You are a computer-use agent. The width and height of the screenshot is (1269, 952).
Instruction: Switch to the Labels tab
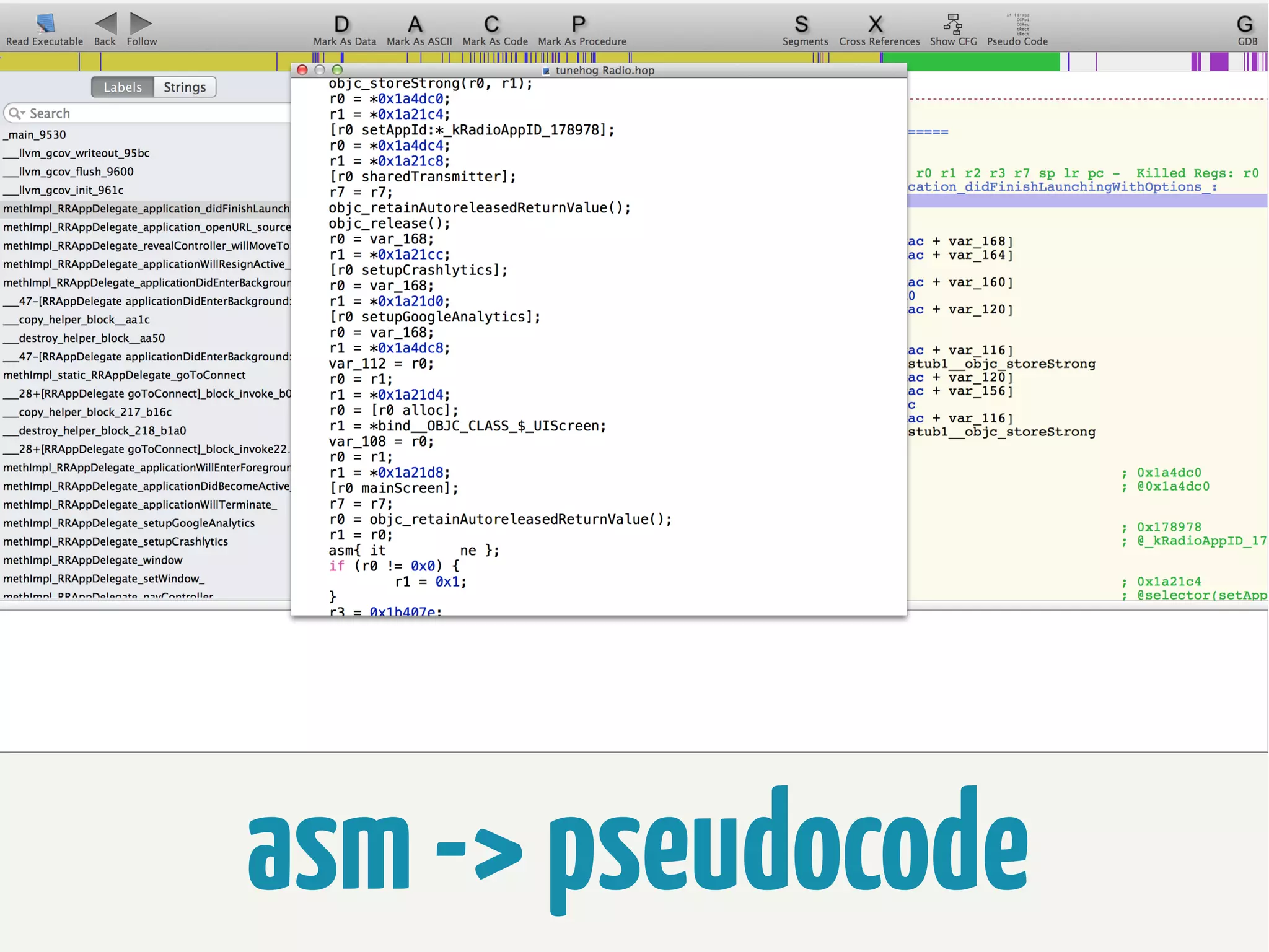(123, 87)
